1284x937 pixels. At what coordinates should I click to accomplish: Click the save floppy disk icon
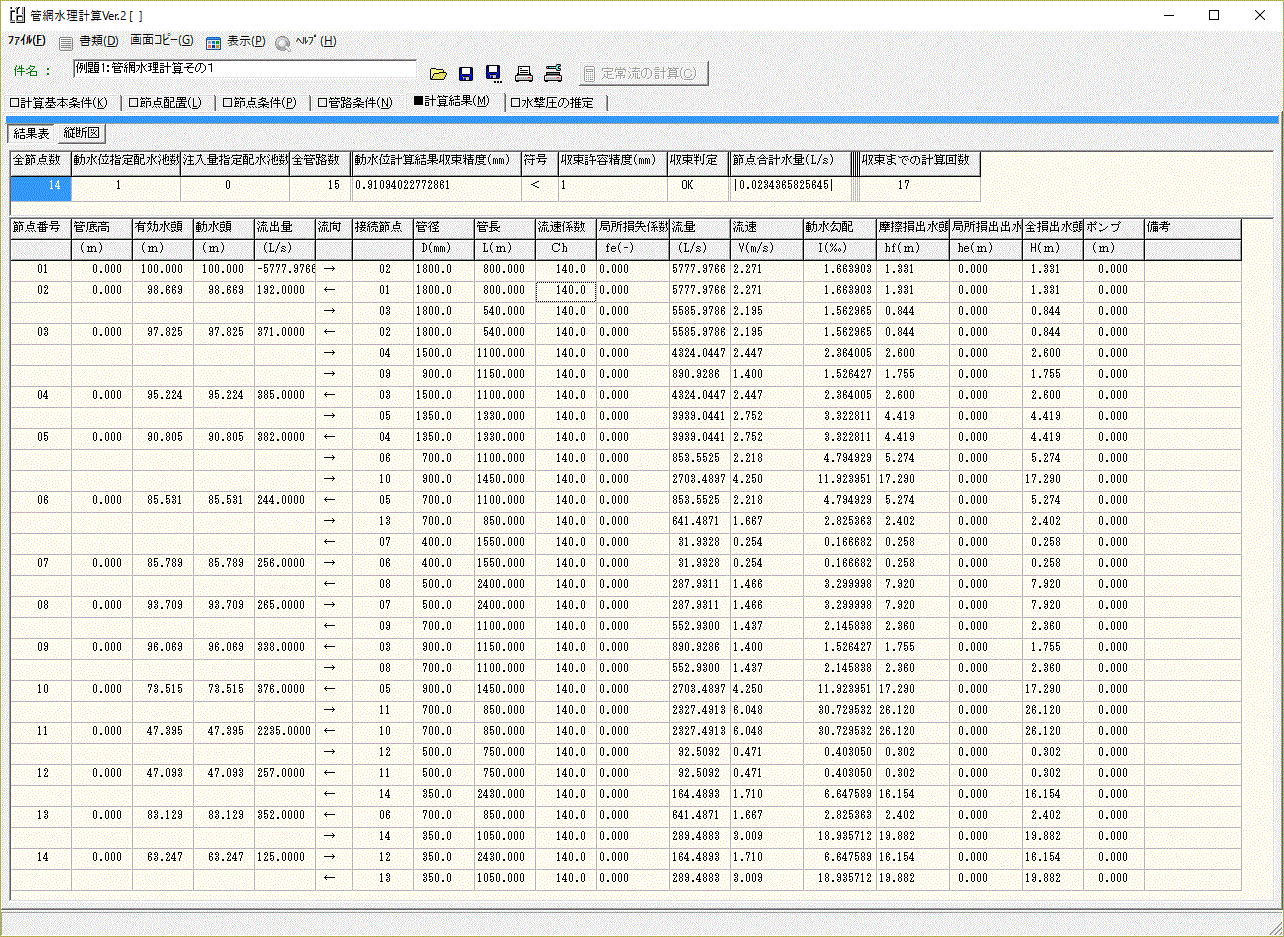click(465, 73)
